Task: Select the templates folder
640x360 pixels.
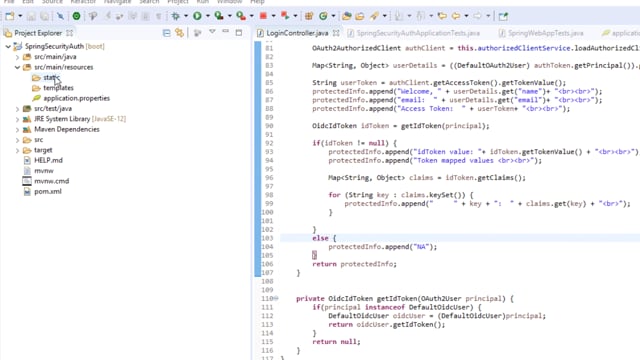Action: (x=58, y=88)
